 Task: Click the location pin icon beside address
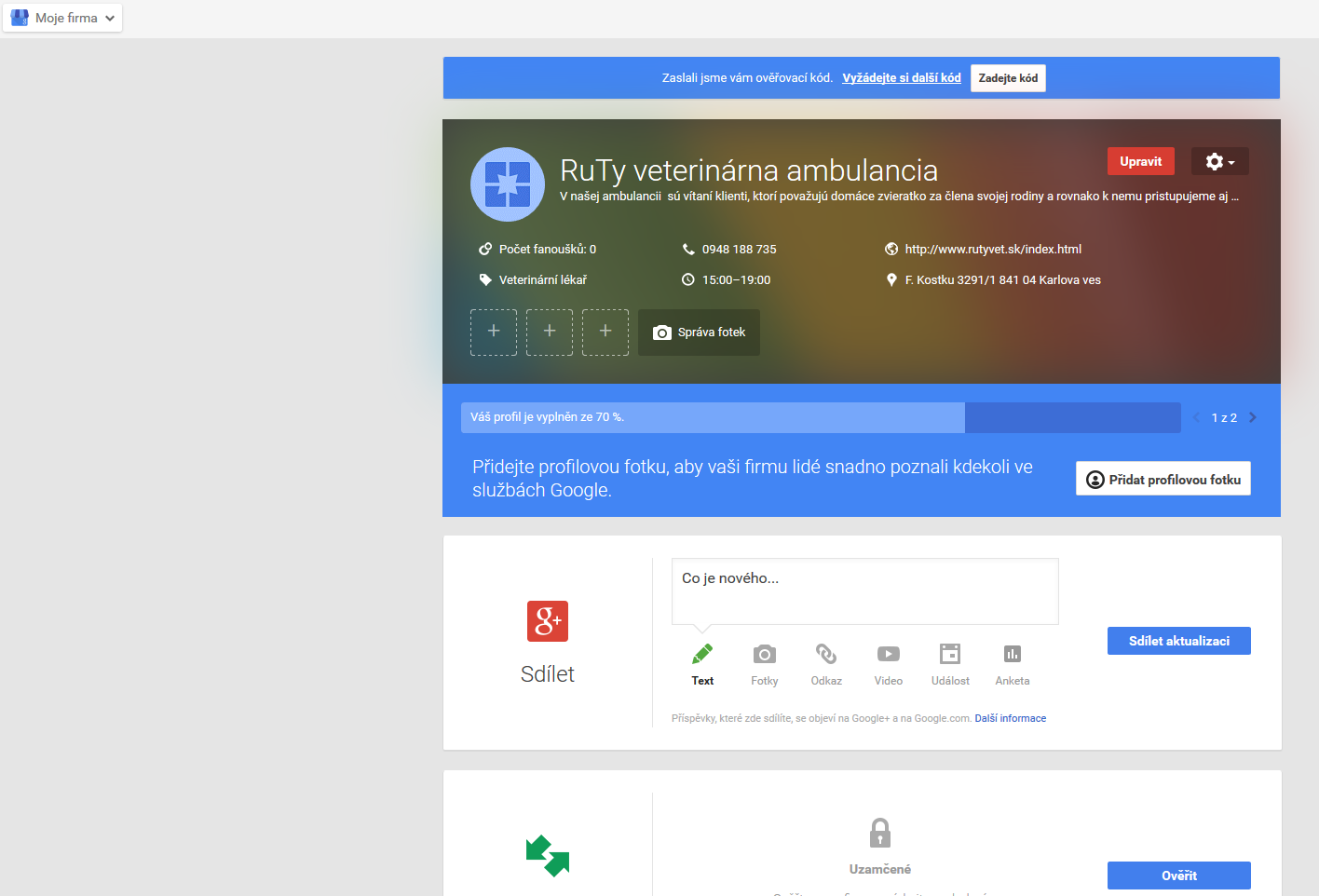[x=891, y=279]
